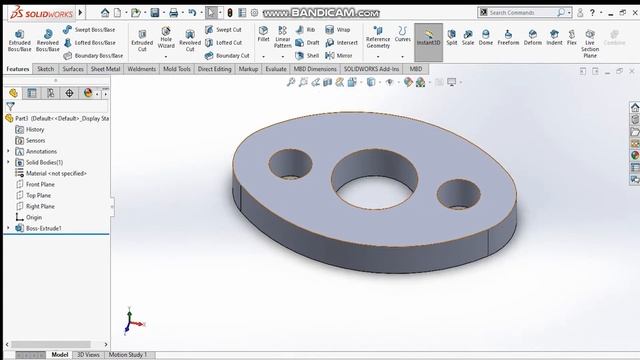Select the Rib tool
640x360 pixels.
(x=305, y=30)
